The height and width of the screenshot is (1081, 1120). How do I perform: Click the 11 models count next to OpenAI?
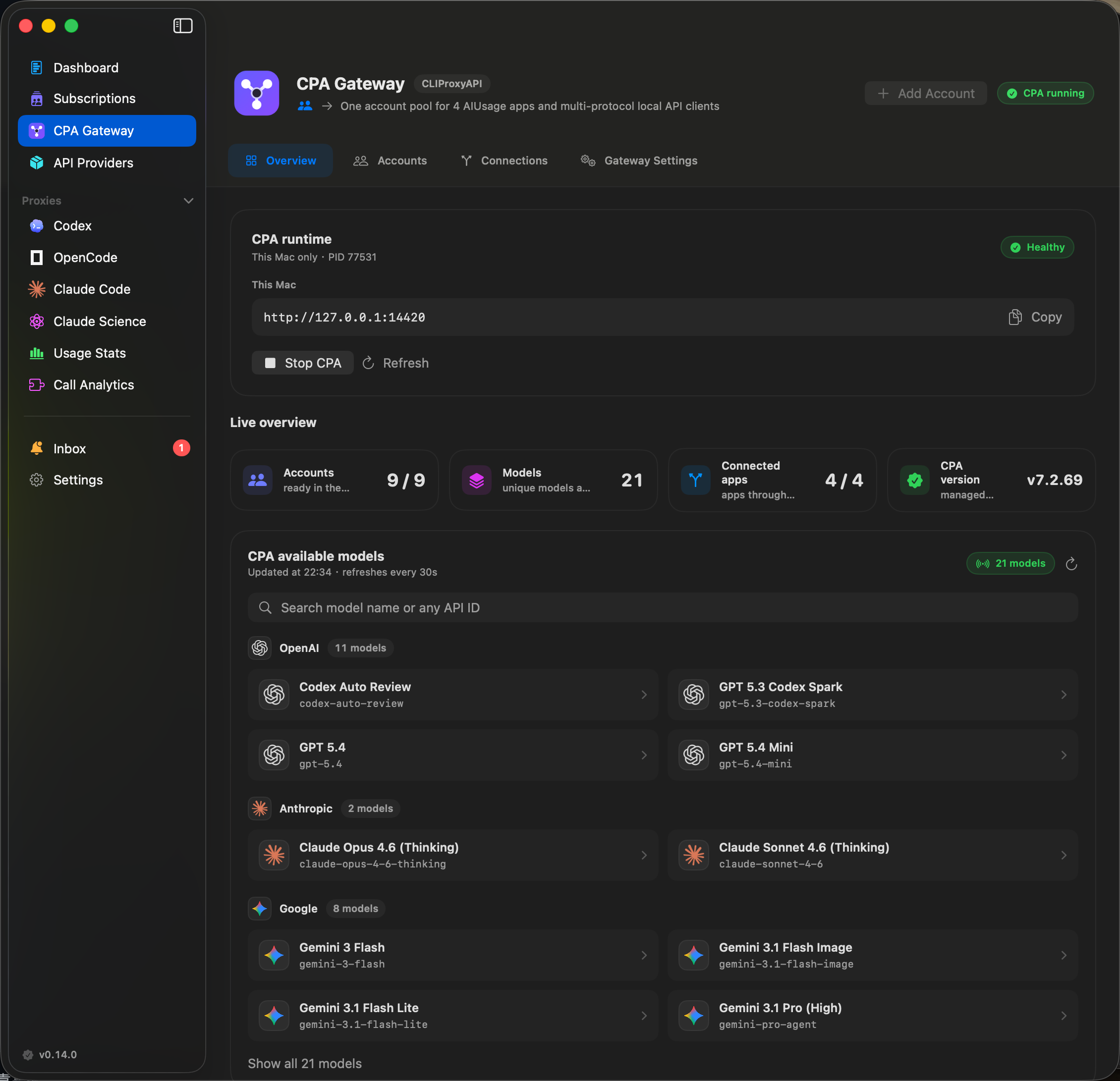361,648
